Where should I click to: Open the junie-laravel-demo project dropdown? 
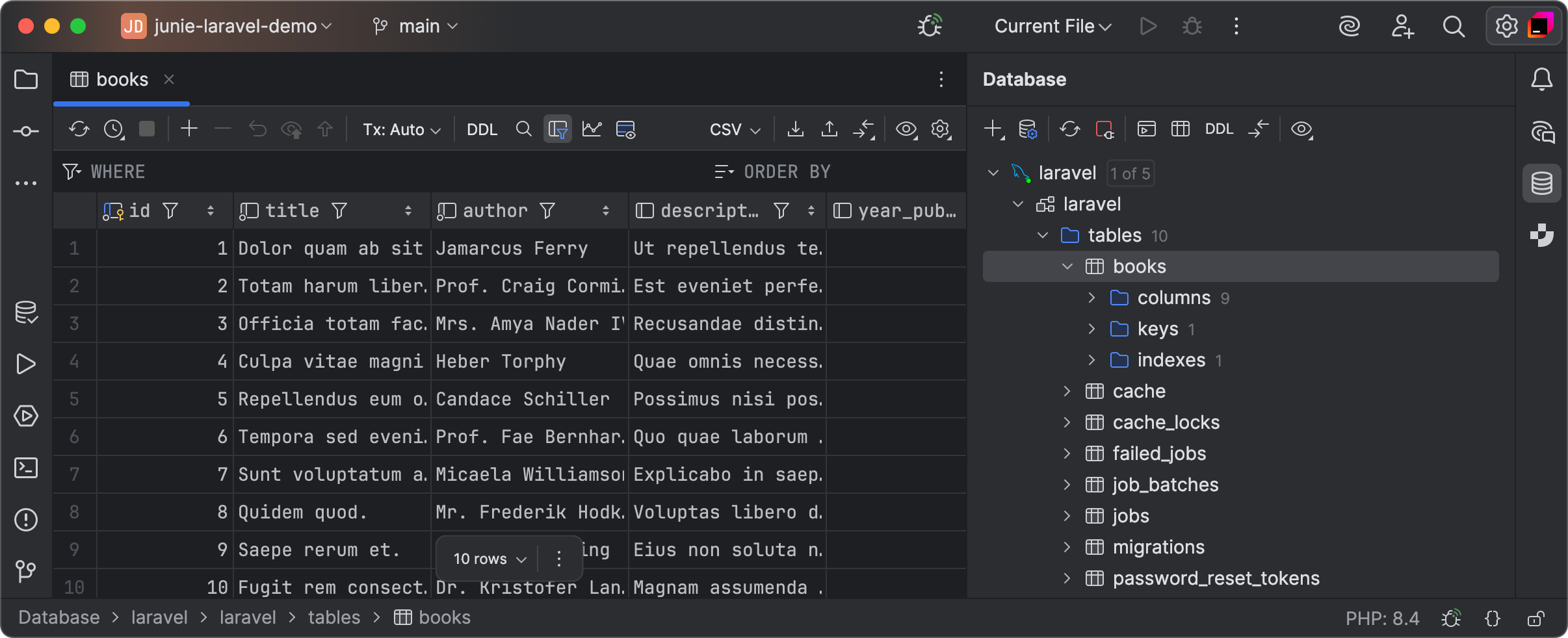point(227,26)
